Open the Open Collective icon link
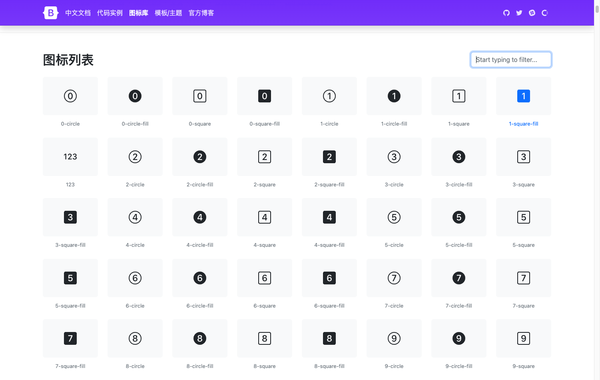 point(545,13)
